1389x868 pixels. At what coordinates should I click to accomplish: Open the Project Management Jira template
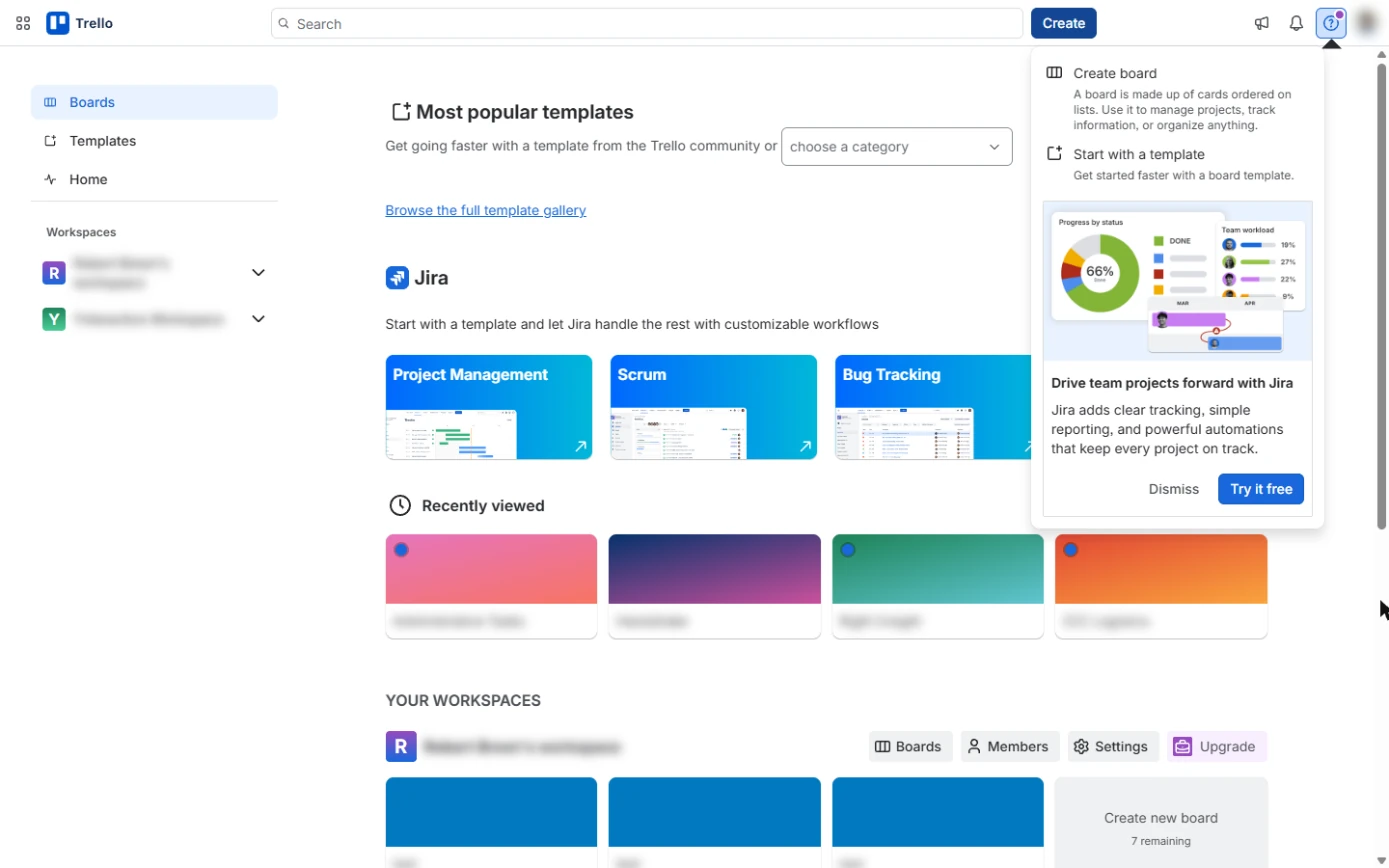[489, 407]
